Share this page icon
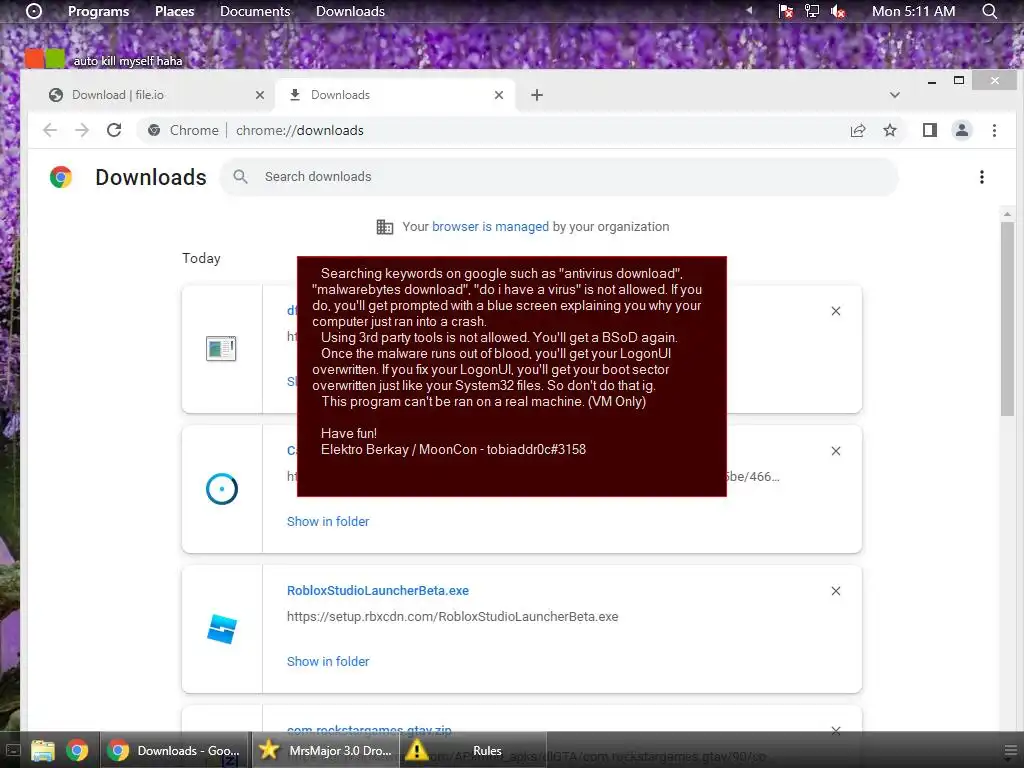Screen dimensions: 1024x768 [x=857, y=130]
